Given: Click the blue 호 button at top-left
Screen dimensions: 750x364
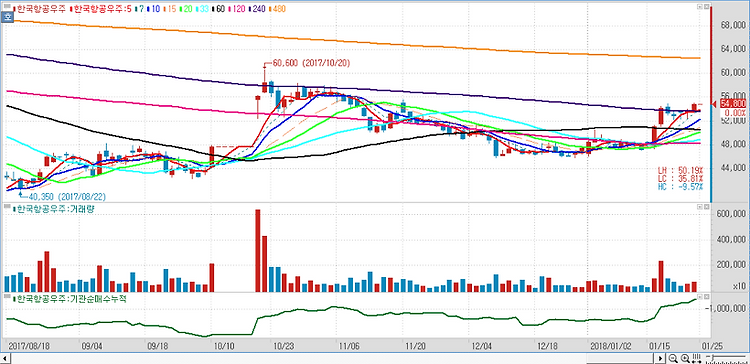Looking at the screenshot, I should (x=7, y=17).
